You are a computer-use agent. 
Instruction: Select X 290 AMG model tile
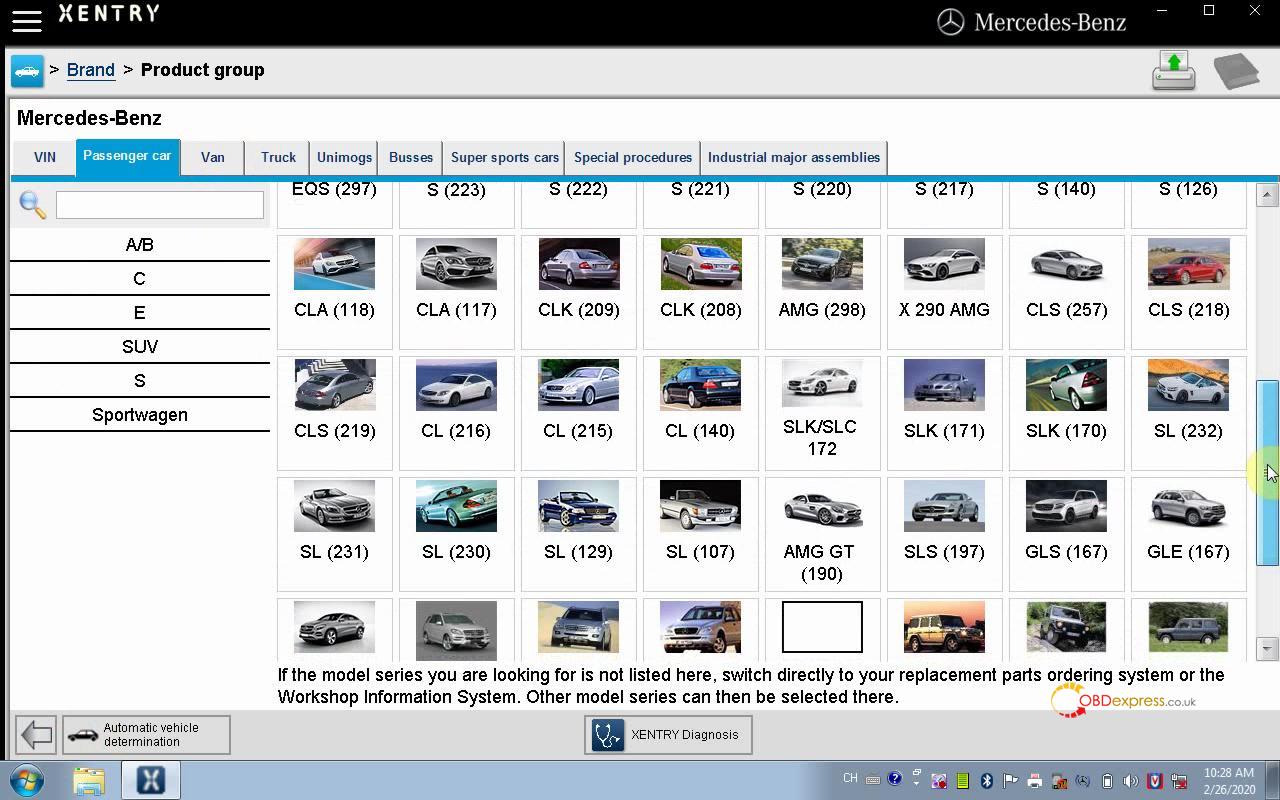point(944,292)
